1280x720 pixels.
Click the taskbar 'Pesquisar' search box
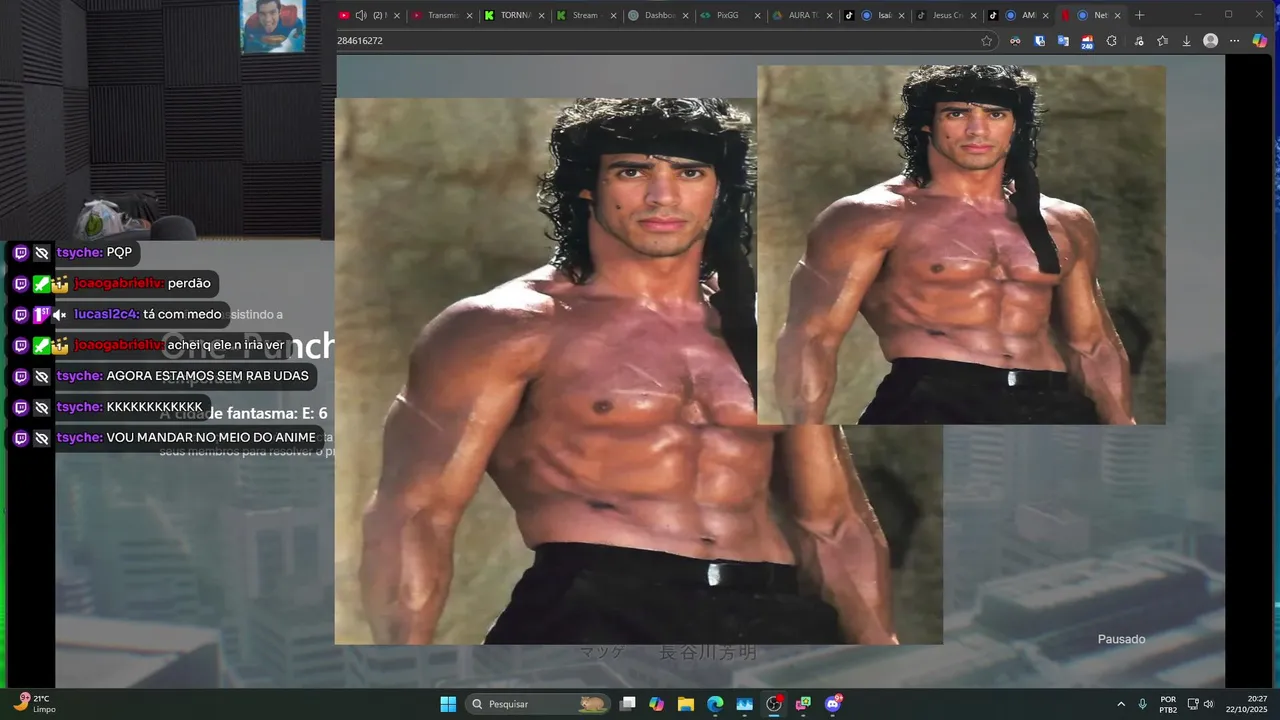pos(538,704)
